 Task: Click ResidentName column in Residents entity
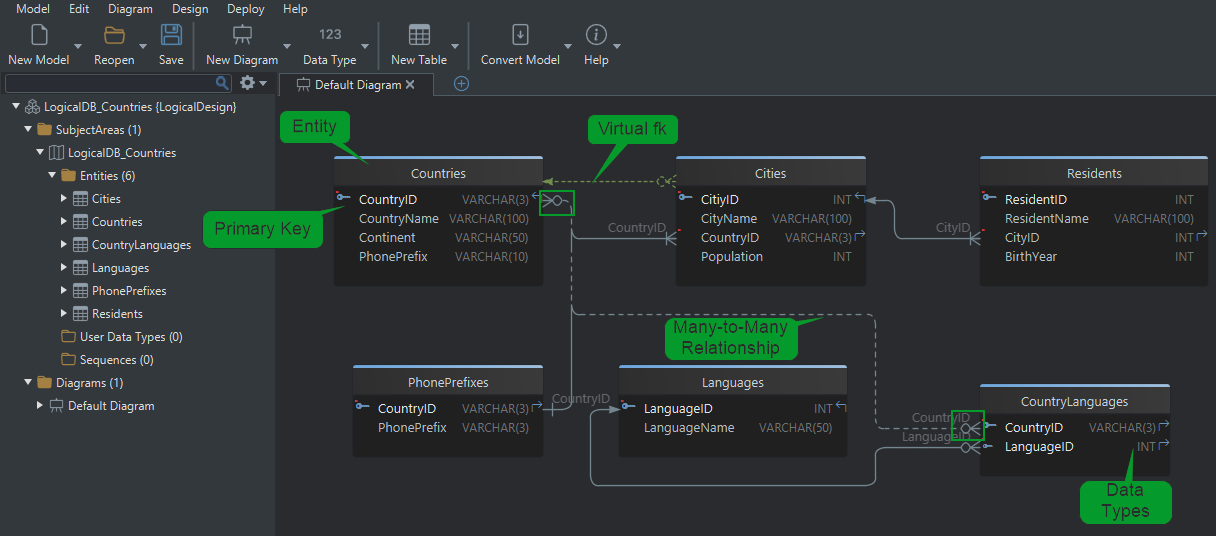1046,218
